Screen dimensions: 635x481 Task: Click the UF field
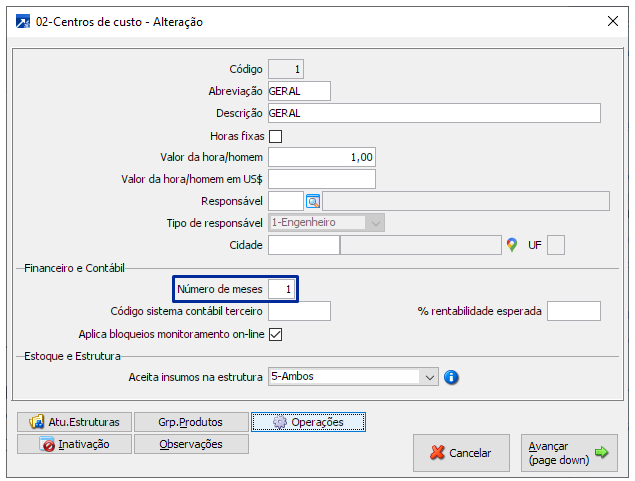(556, 245)
